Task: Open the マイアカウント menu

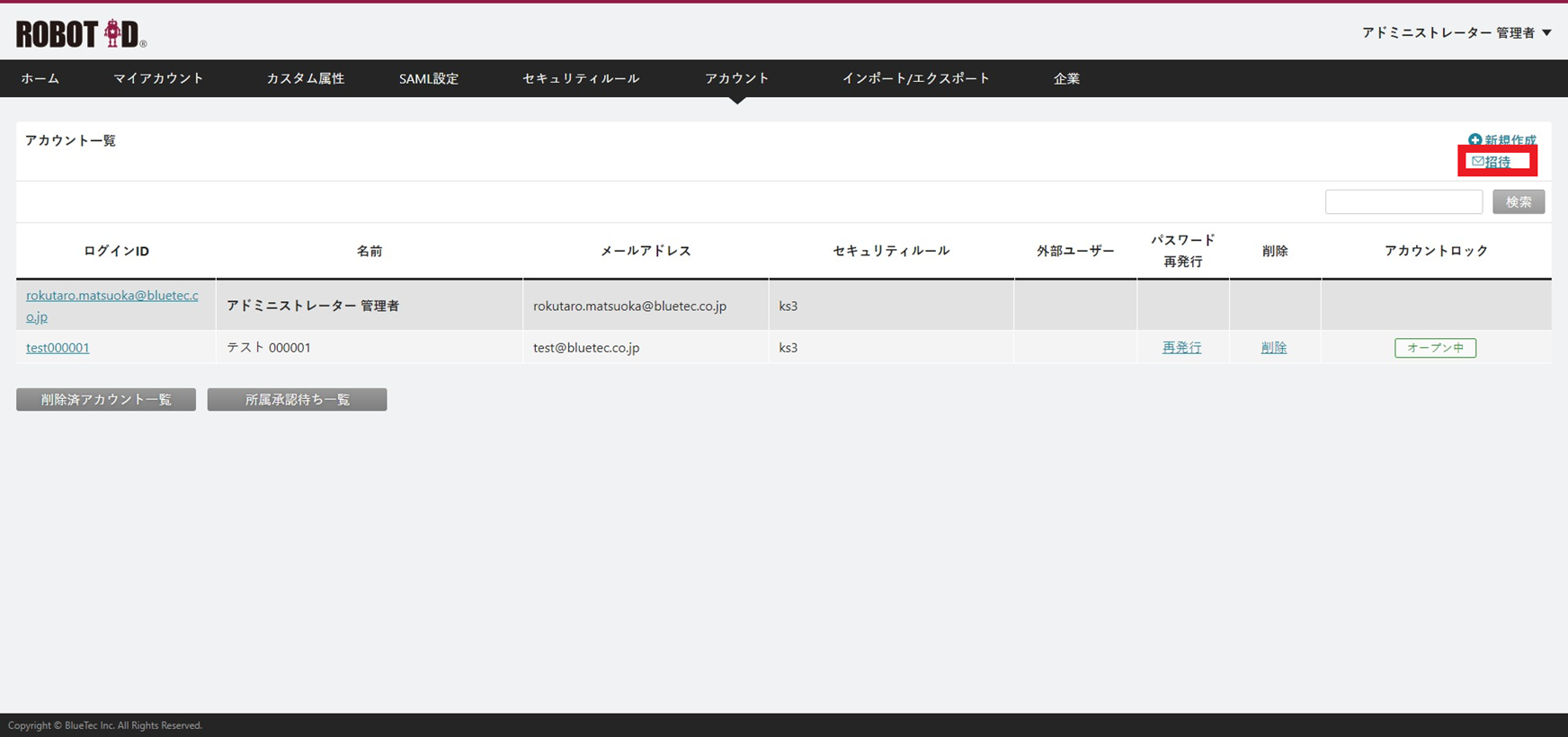Action: 158,79
